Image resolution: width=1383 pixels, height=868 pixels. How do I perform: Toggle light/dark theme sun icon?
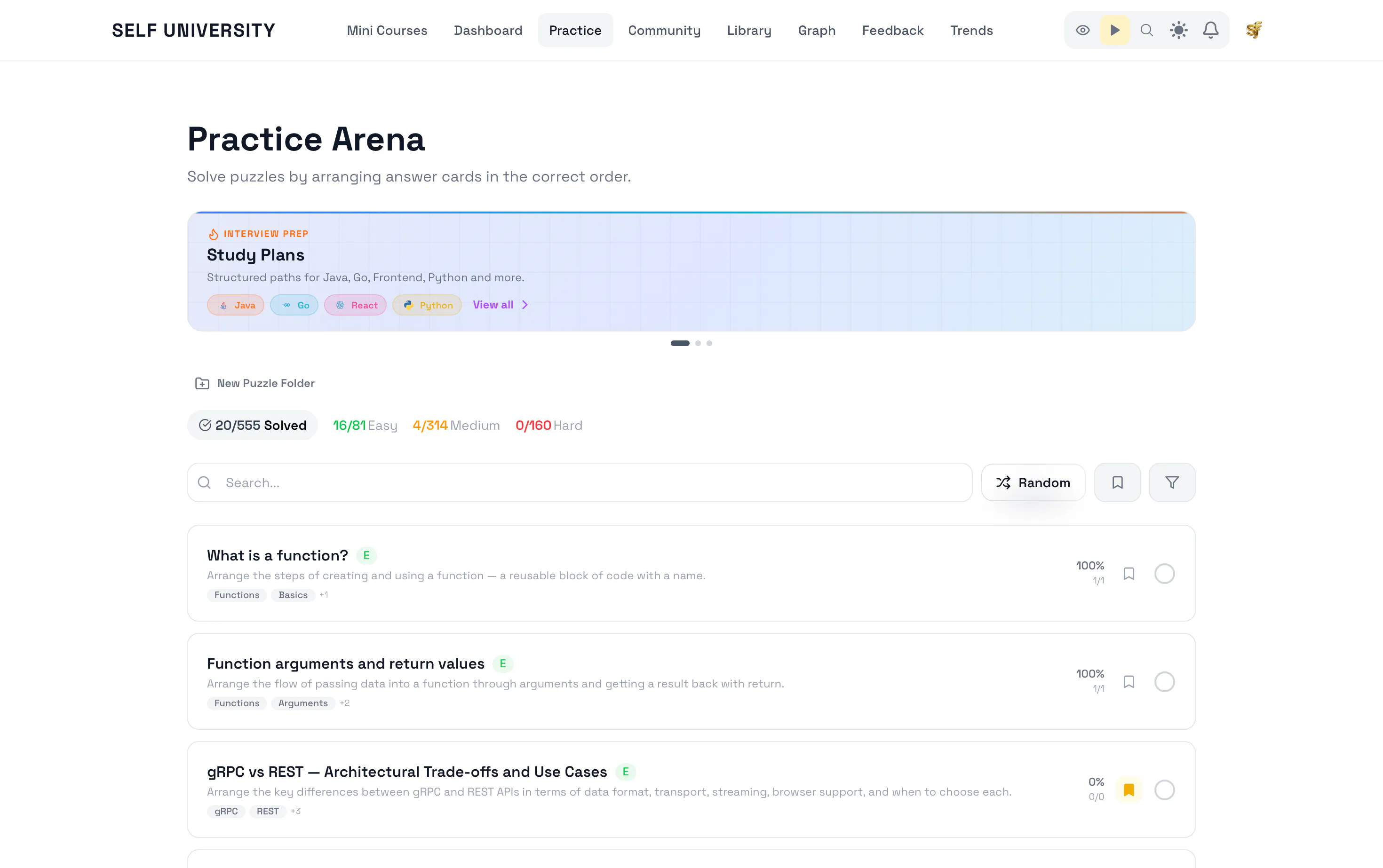point(1178,31)
